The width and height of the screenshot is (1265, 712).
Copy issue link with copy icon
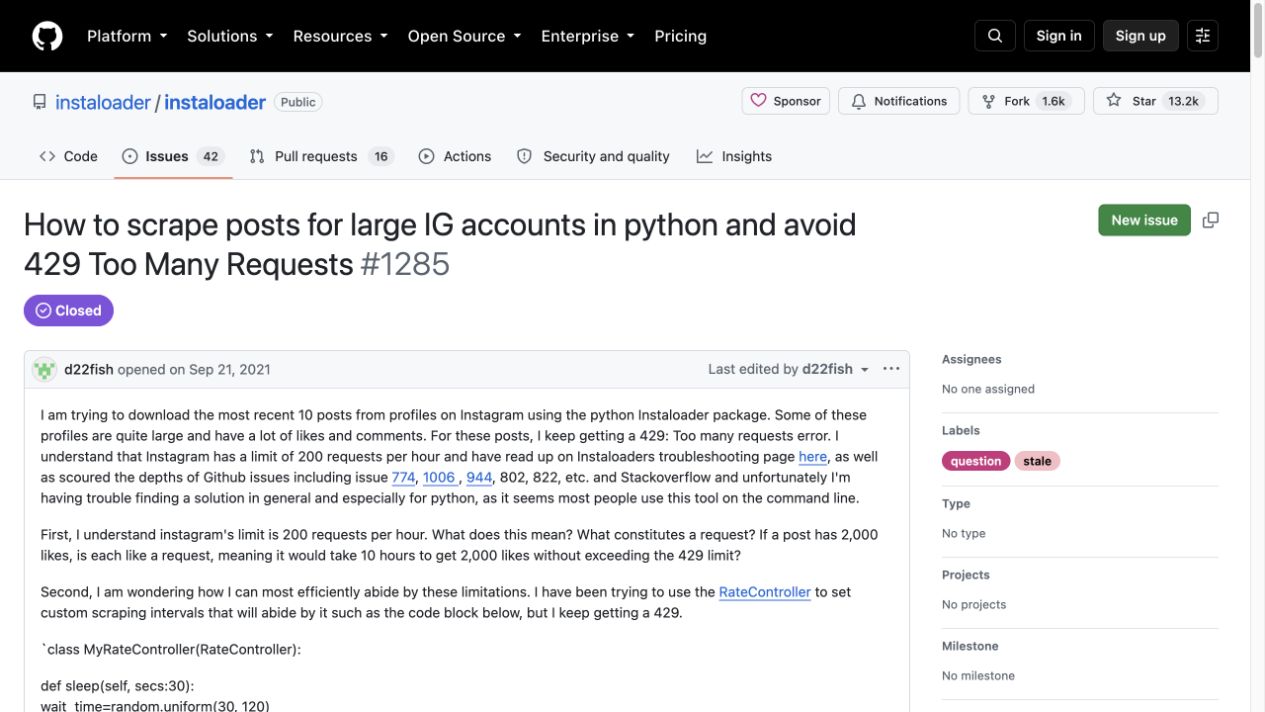[1210, 220]
